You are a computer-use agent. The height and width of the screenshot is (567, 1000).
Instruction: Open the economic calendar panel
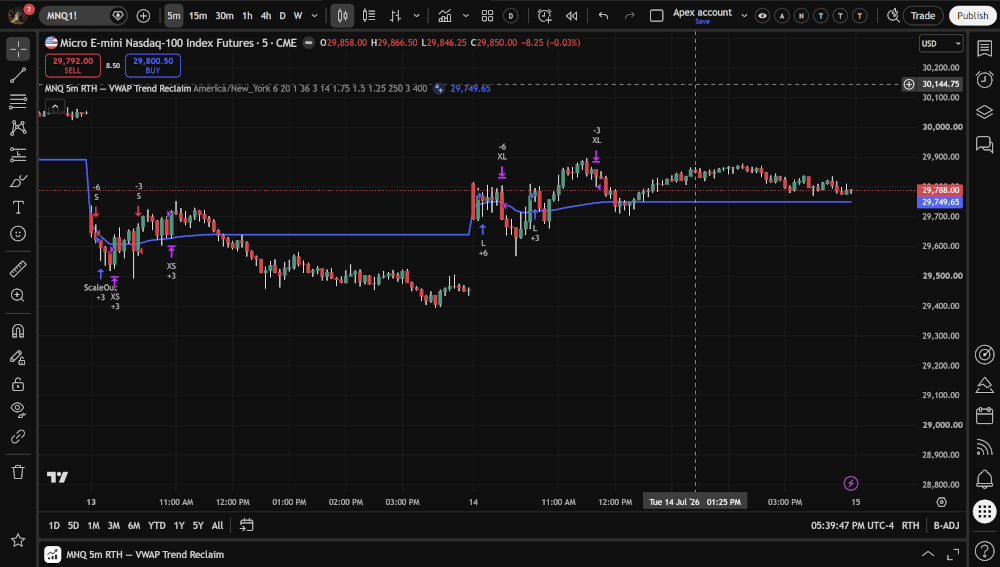(x=984, y=416)
